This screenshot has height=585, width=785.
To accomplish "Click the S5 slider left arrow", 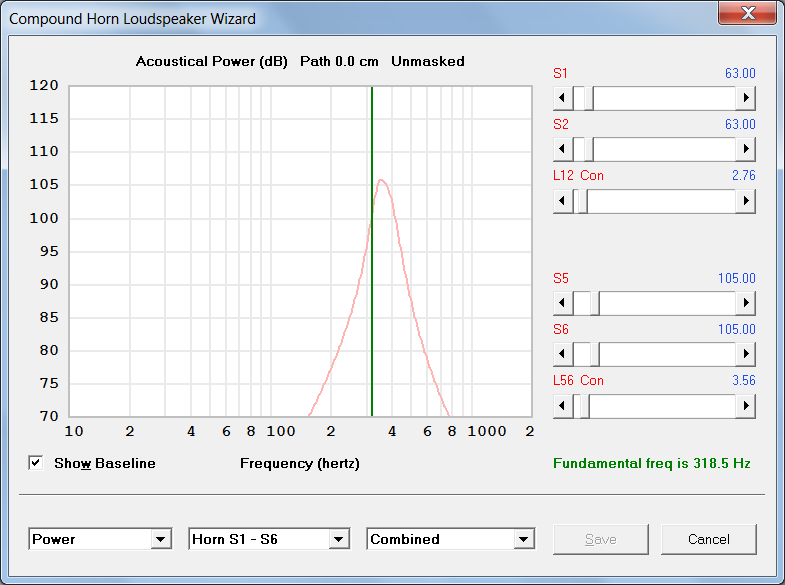I will (x=563, y=303).
